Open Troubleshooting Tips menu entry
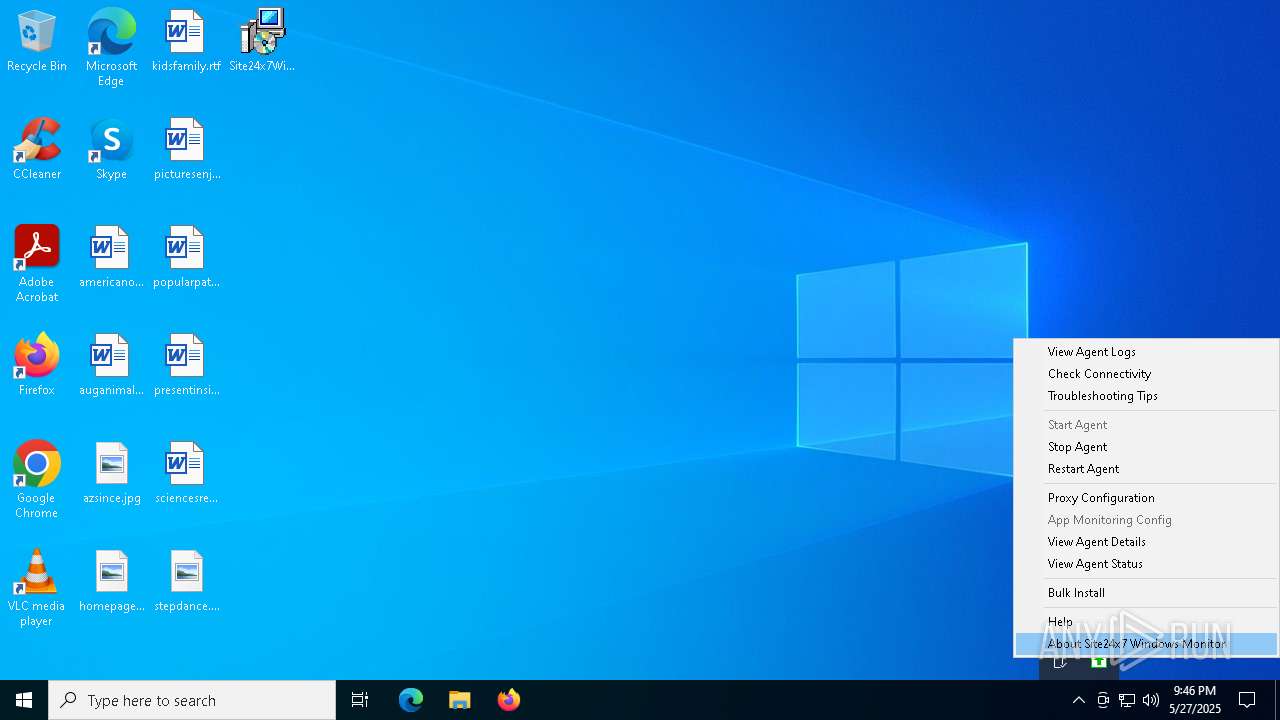 click(1146, 396)
